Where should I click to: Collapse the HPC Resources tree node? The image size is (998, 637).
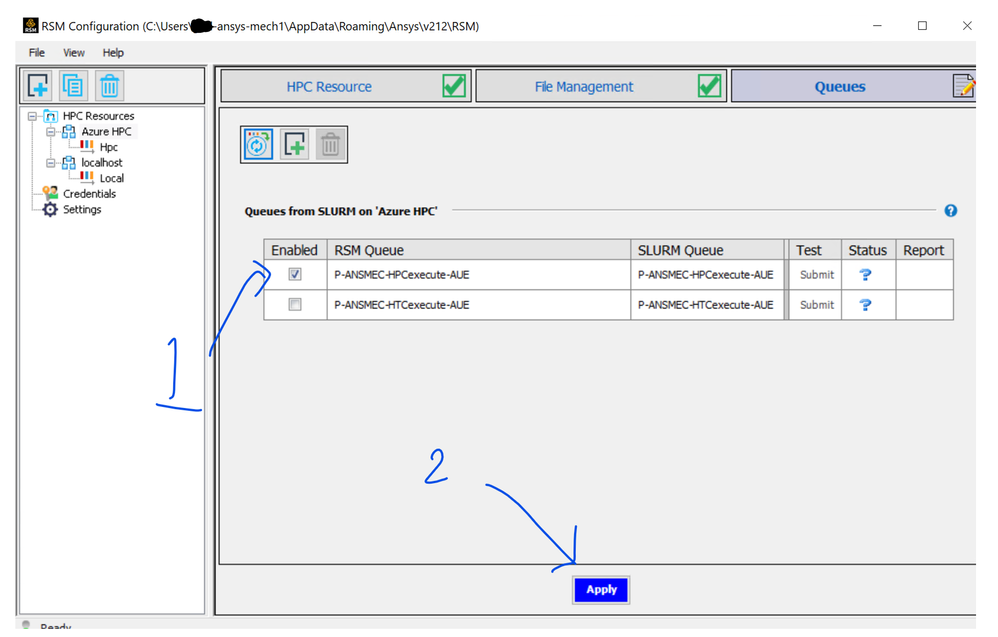[32, 116]
